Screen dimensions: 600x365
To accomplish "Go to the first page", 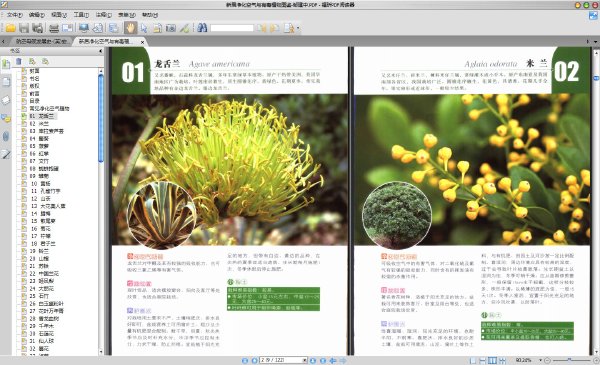I will [x=245, y=360].
